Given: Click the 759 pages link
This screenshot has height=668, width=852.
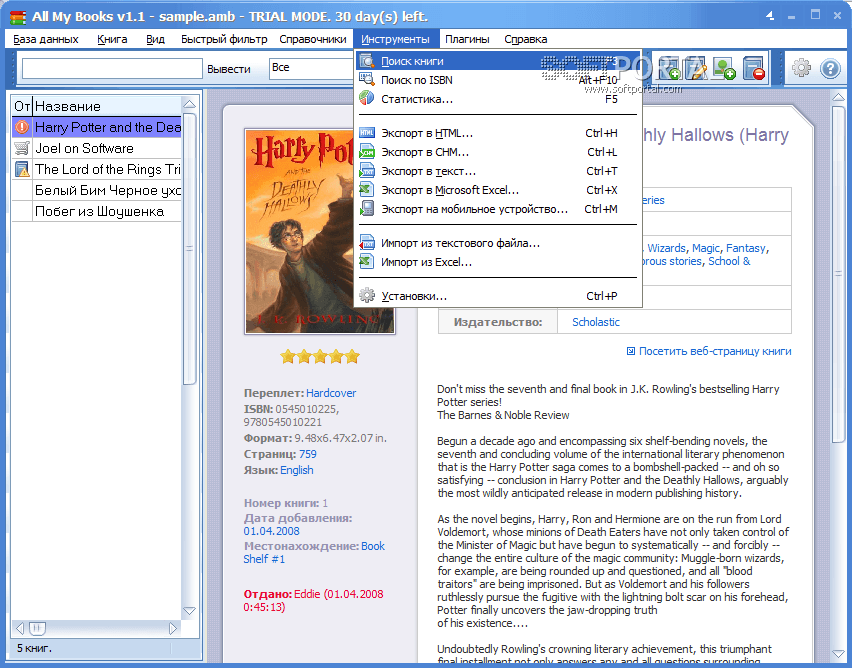Looking at the screenshot, I should [308, 454].
